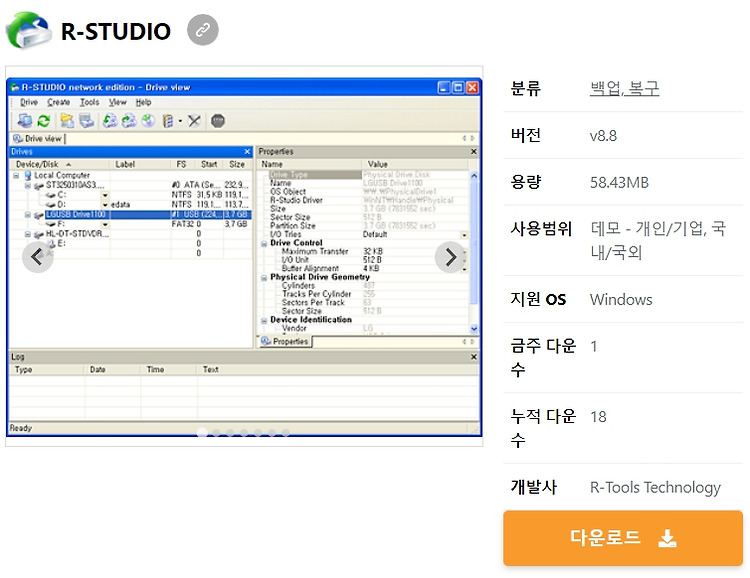Open the dropdown arrow on the F: row
The width and height of the screenshot is (750, 578).
(x=105, y=224)
